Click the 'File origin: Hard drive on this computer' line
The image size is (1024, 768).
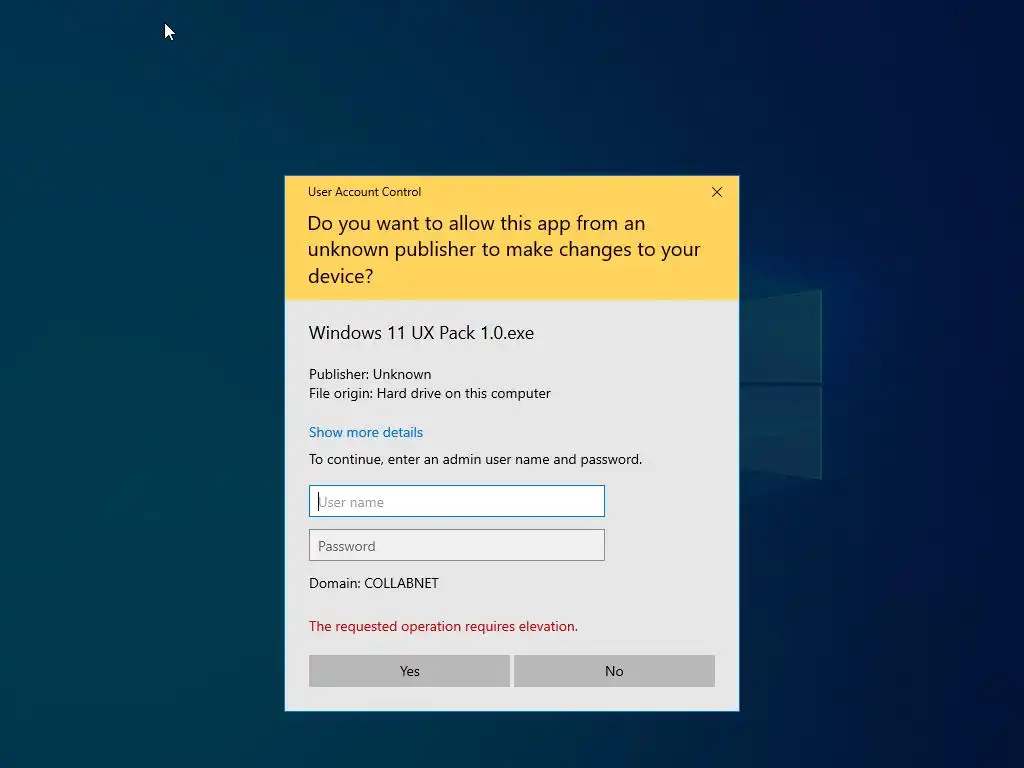pyautogui.click(x=430, y=393)
